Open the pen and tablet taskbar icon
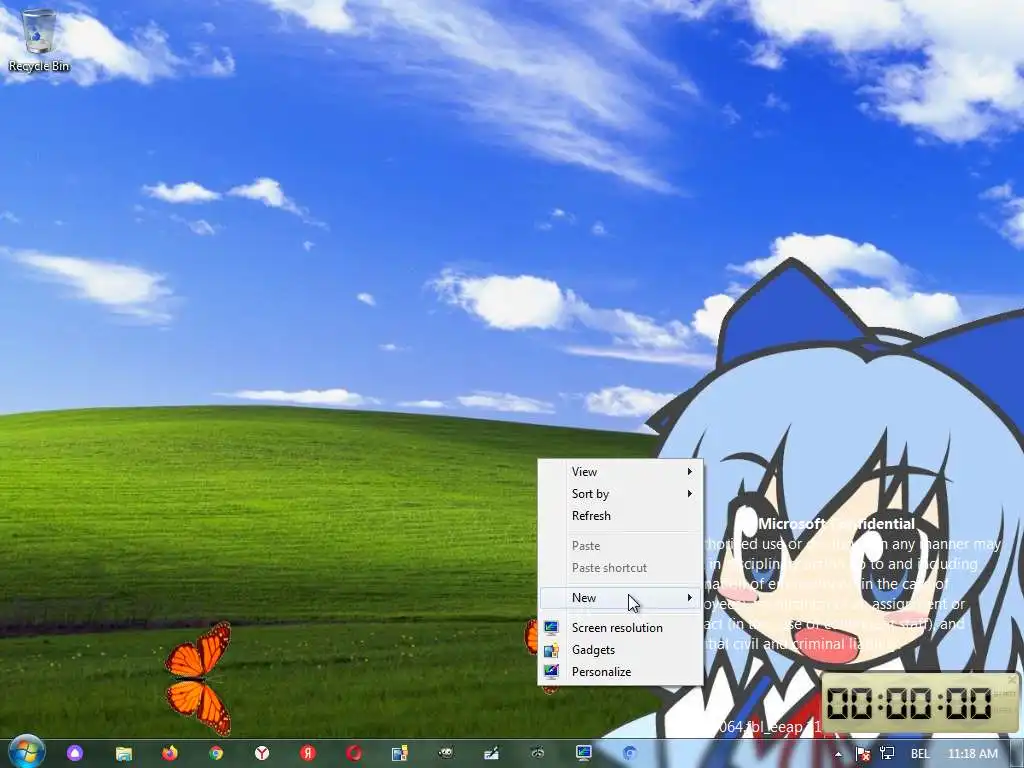 [492, 754]
